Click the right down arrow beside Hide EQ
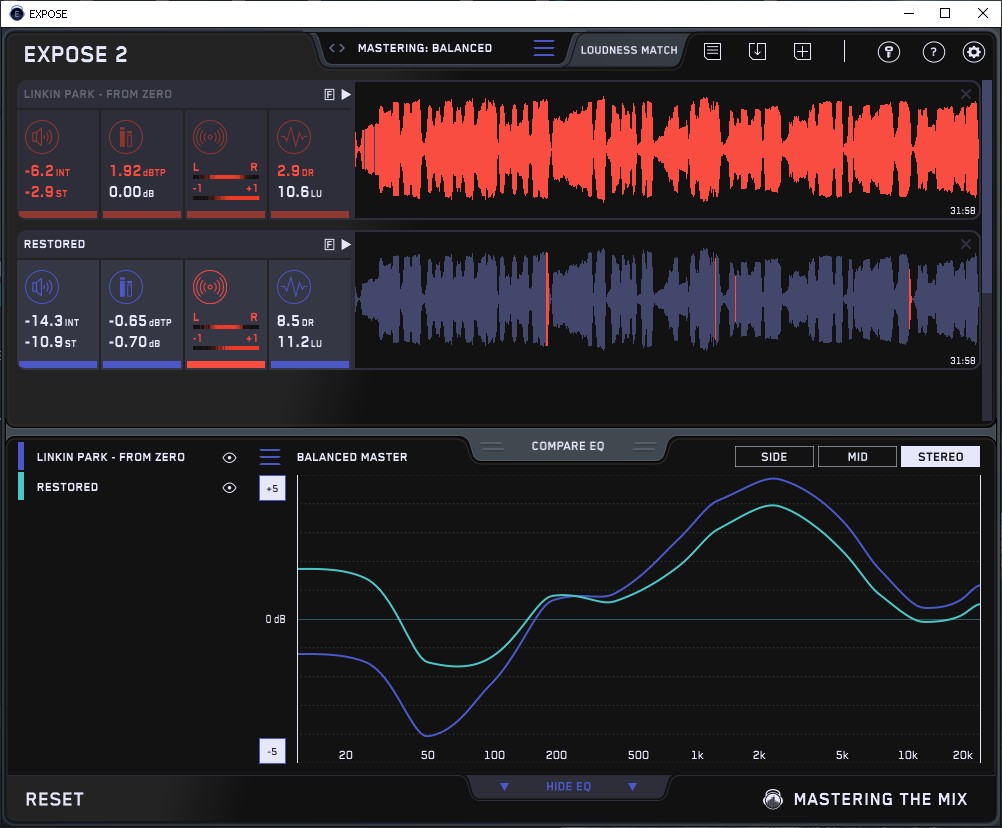Screen dimensions: 1002x828 [632, 786]
